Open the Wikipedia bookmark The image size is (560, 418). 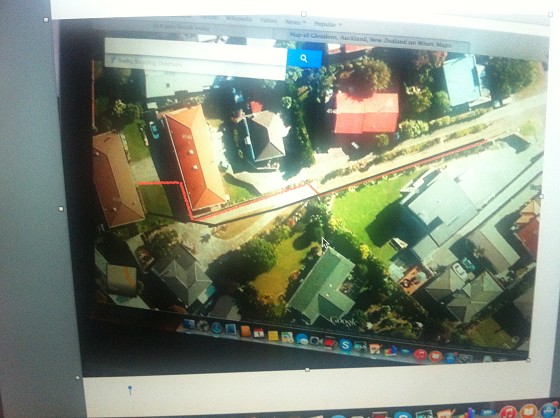[x=239, y=19]
